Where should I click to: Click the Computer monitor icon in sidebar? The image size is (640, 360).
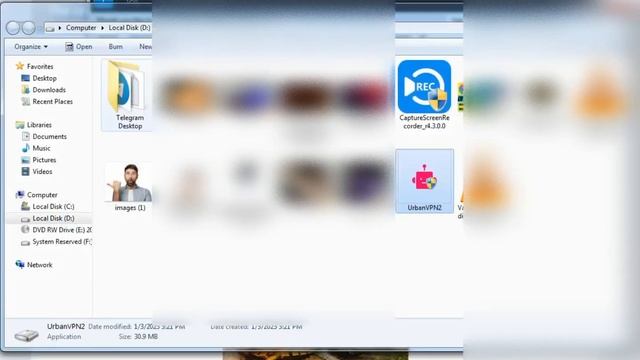point(20,195)
